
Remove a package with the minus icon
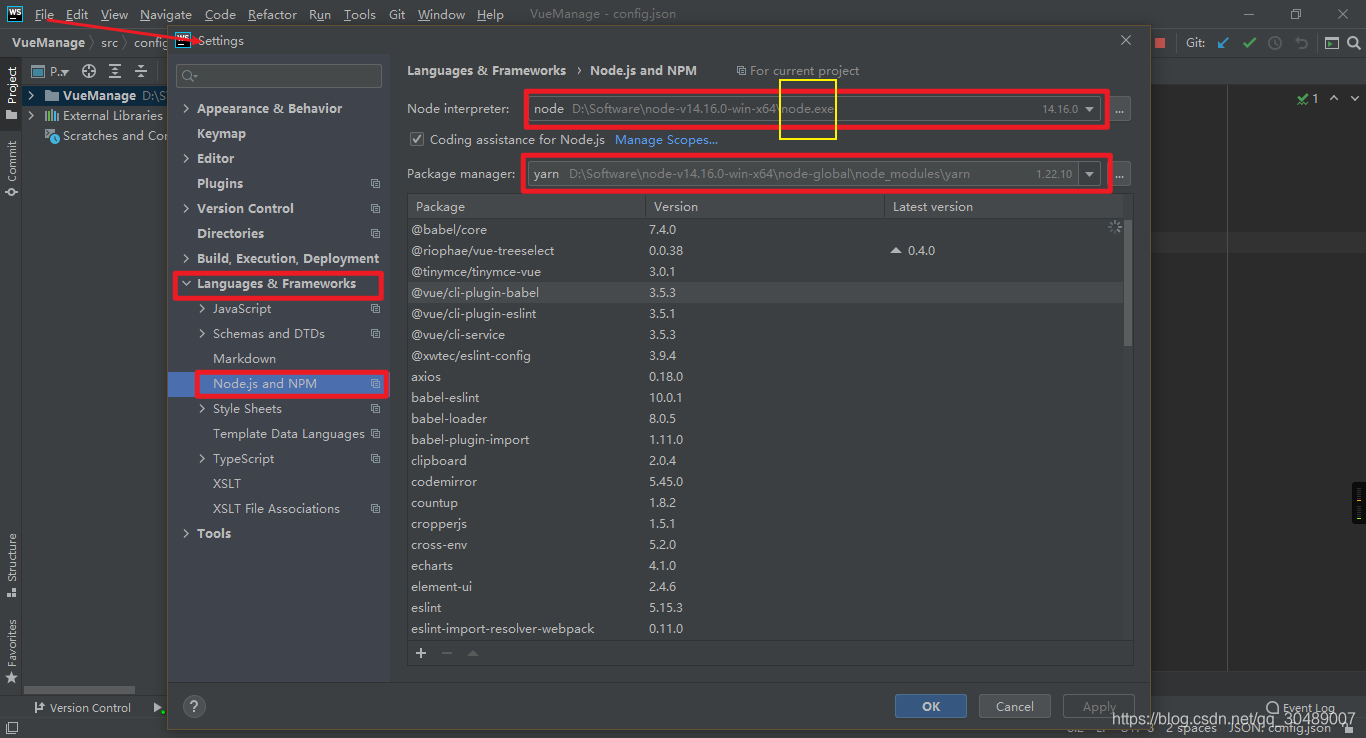click(446, 653)
